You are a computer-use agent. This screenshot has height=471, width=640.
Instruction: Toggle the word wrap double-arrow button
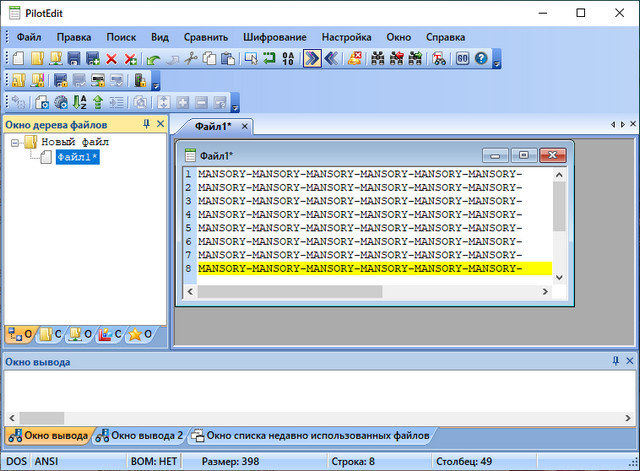tap(312, 59)
